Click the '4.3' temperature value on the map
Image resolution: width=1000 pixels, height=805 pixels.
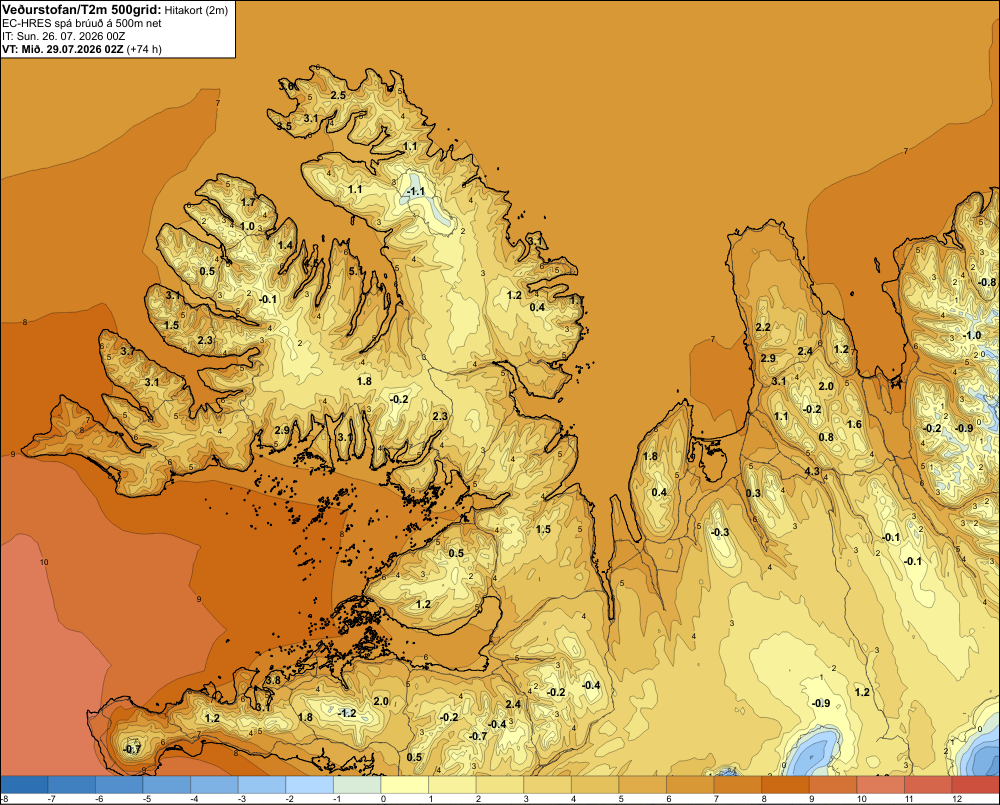tap(812, 471)
